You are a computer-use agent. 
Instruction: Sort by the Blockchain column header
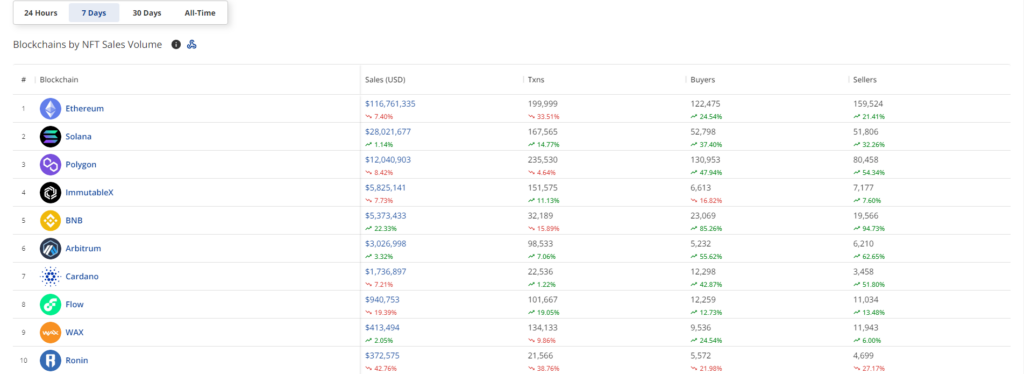[x=59, y=80]
